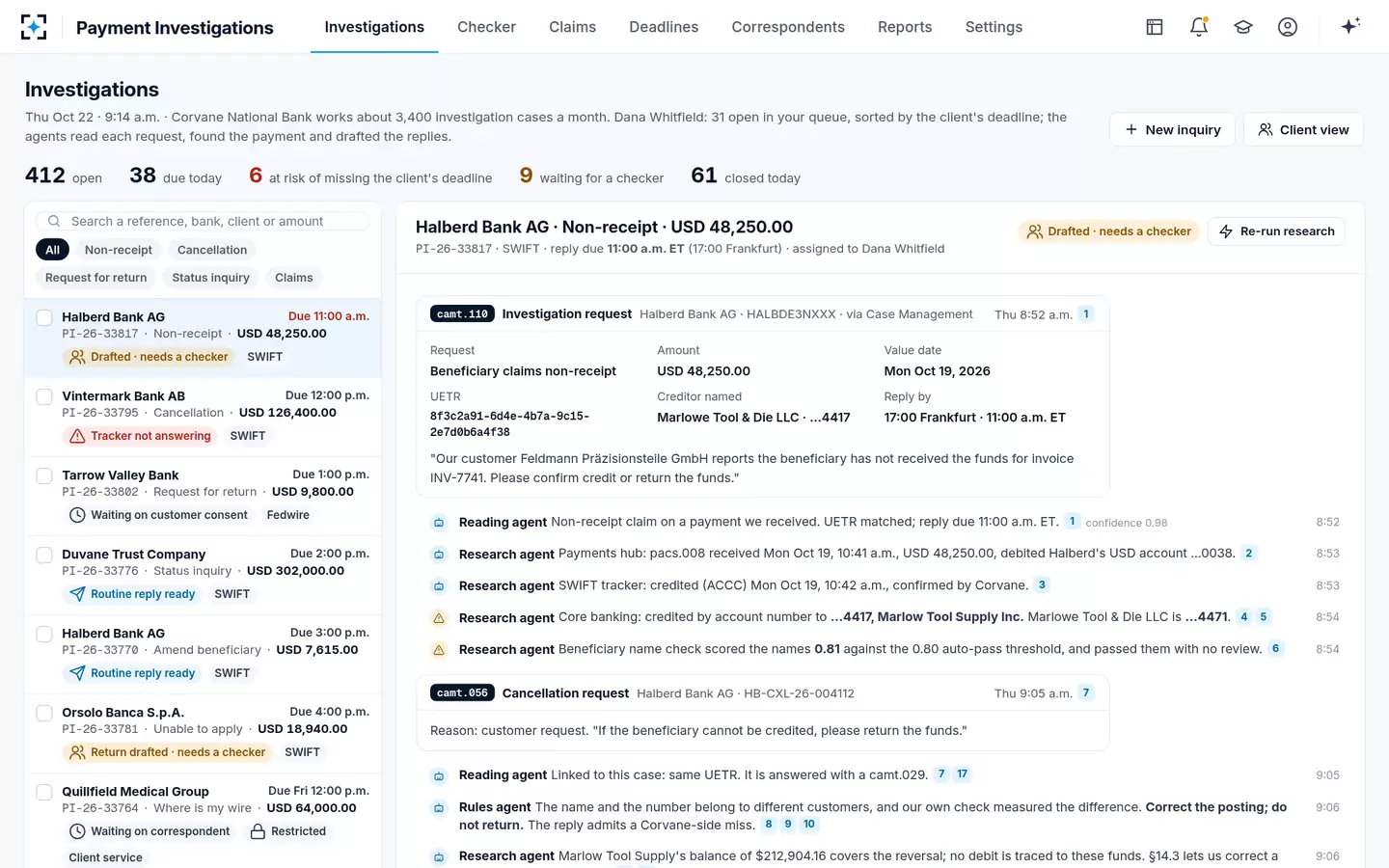
Task: Click the Payment Investigations logo icon
Action: 34,27
